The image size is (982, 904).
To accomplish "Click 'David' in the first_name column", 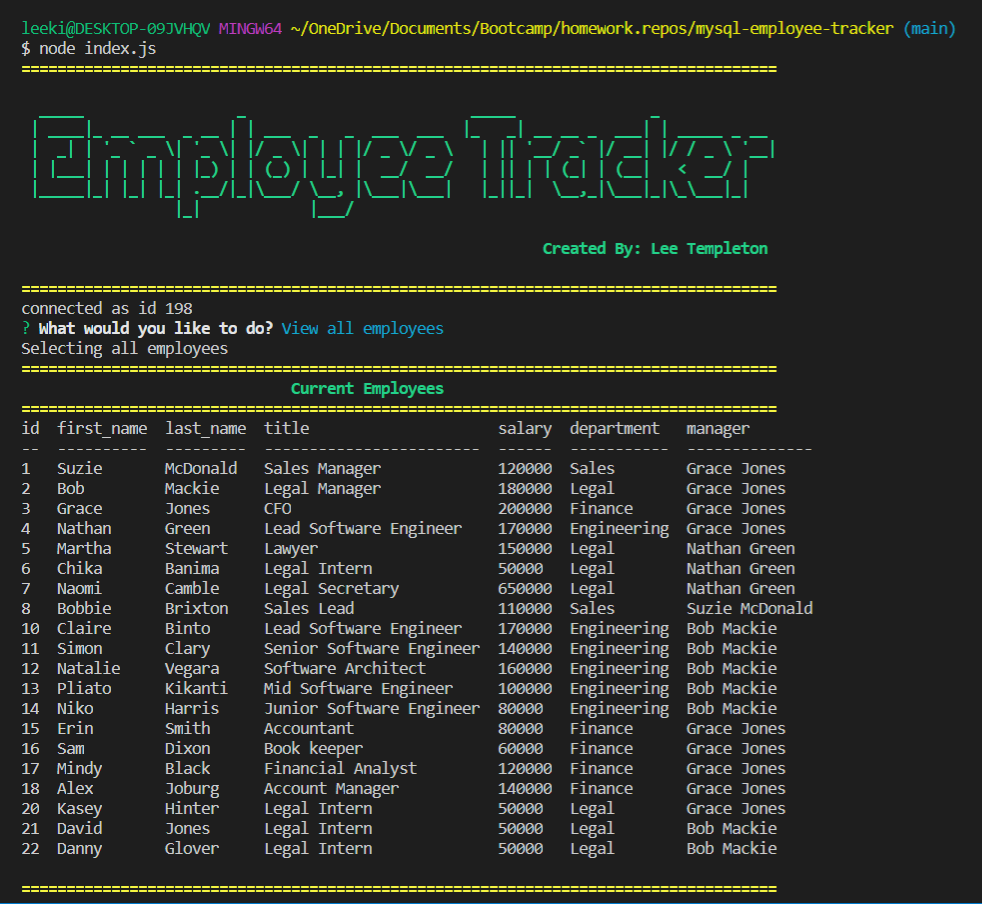I will tap(80, 829).
